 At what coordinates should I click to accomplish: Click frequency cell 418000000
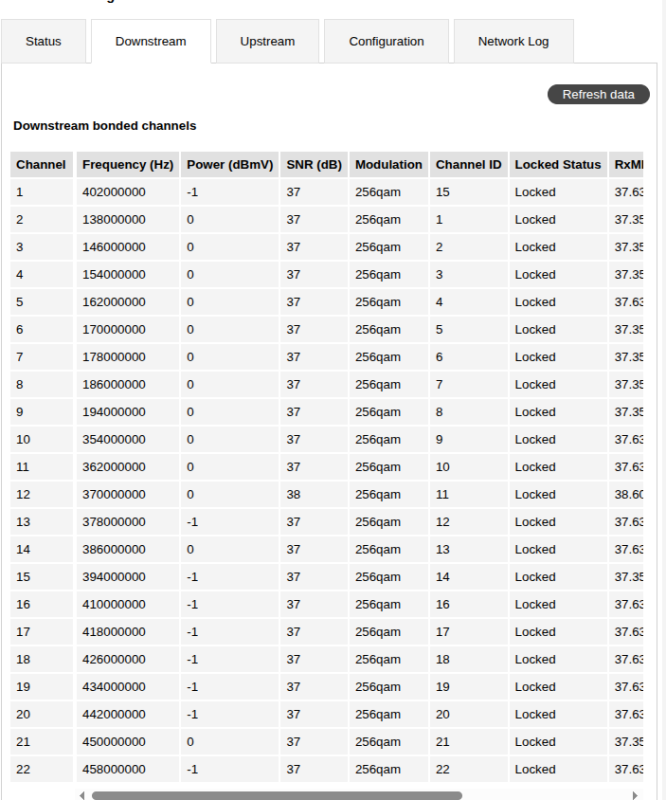(x=128, y=632)
